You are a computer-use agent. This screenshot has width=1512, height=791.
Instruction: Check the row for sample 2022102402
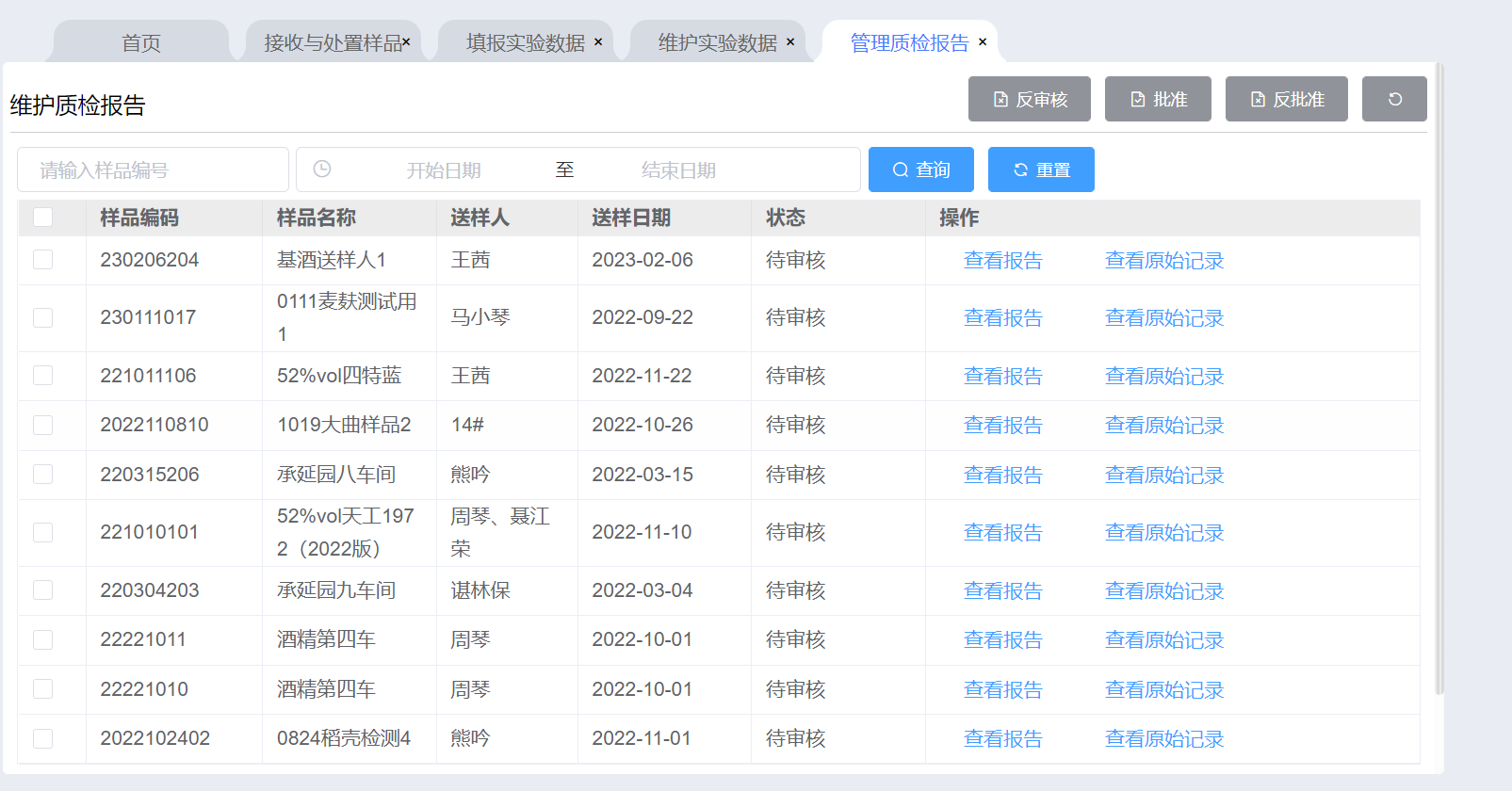point(42,738)
